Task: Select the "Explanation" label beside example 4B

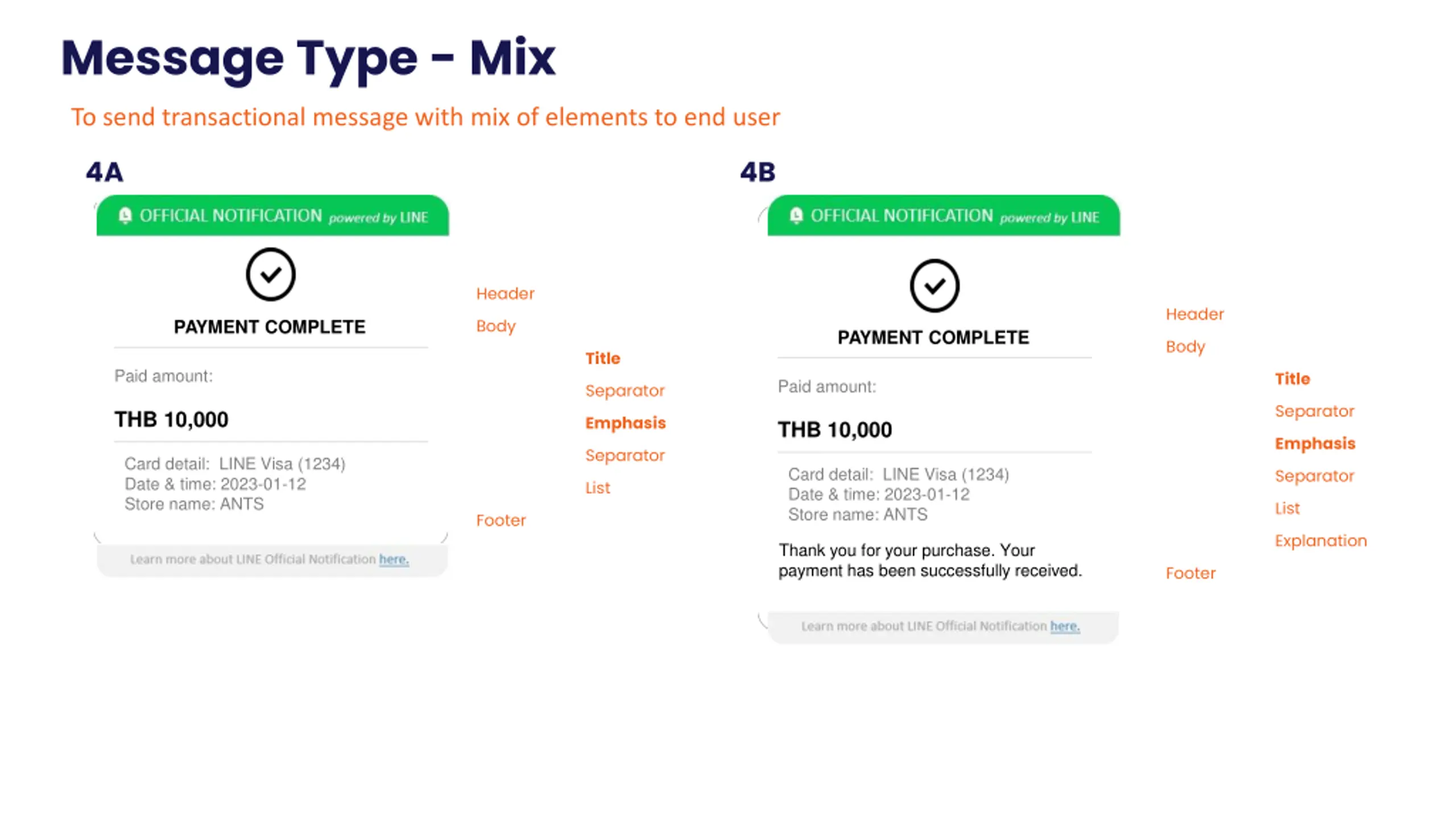Action: coord(1321,540)
